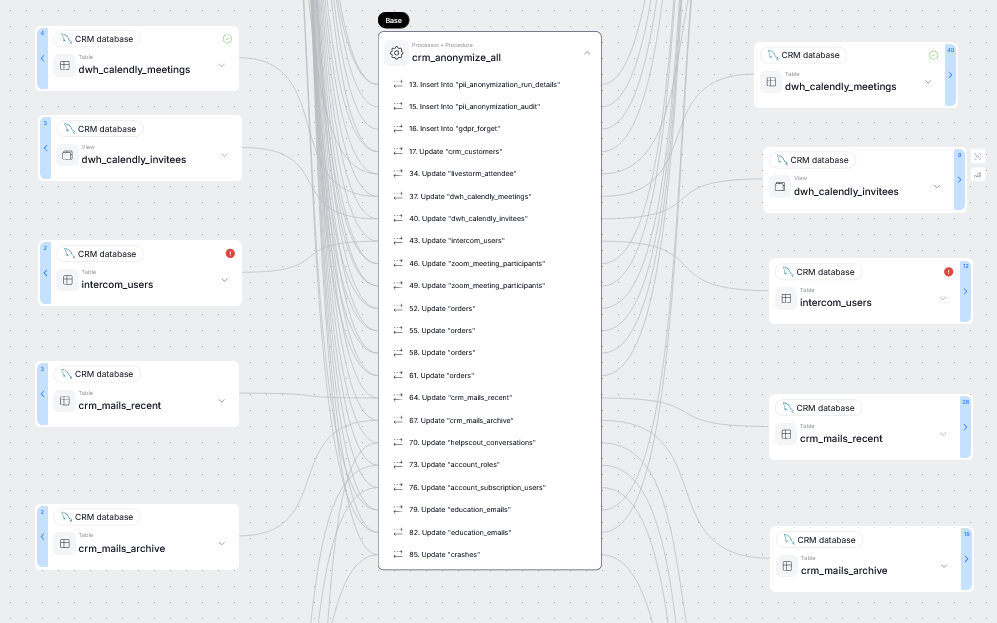This screenshot has height=623, width=997.
Task: Click the arrows icon beside step 85 Update crashes
Action: 398,554
